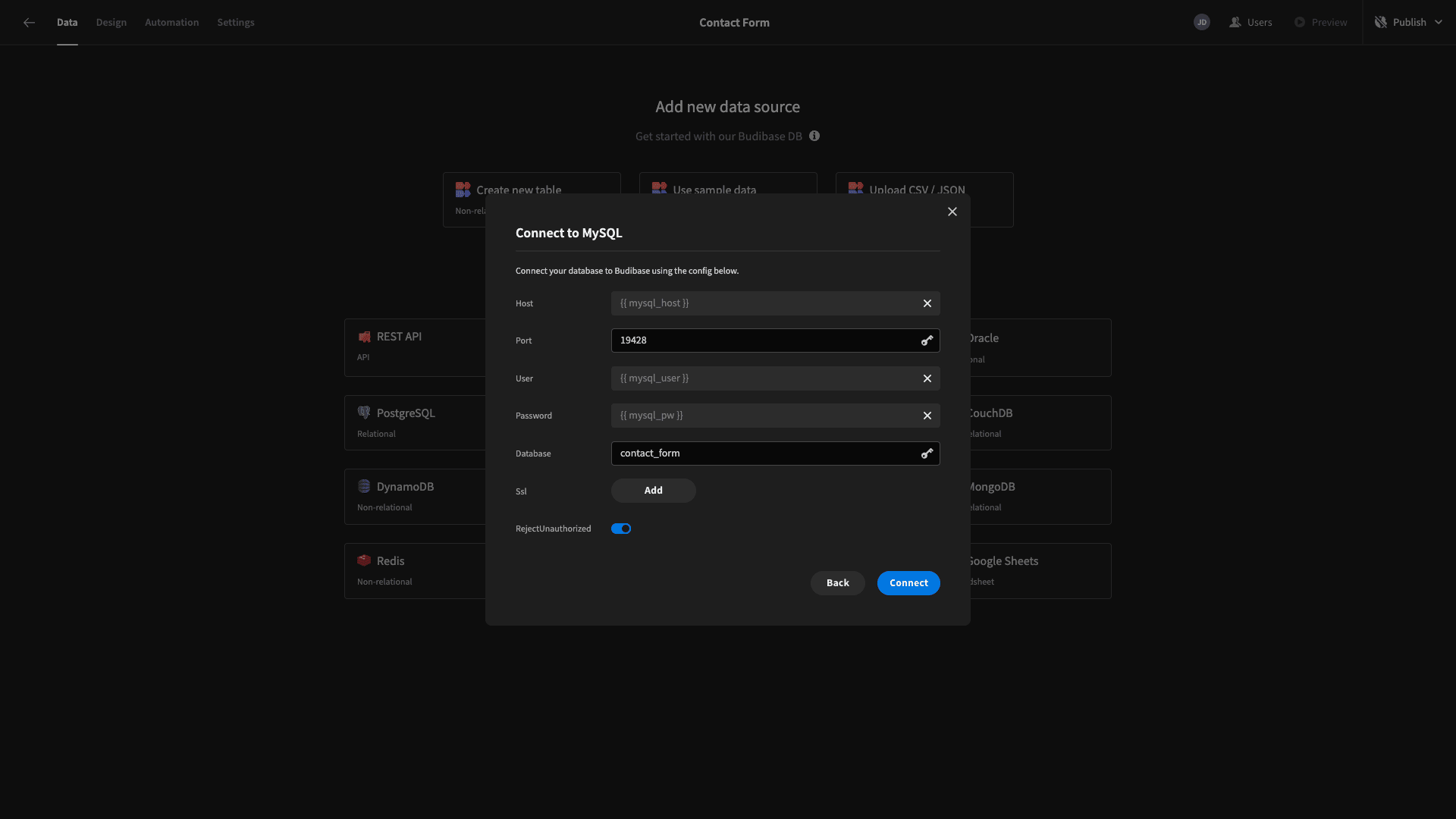
Task: Add an Ssl configuration entry
Action: (x=654, y=491)
